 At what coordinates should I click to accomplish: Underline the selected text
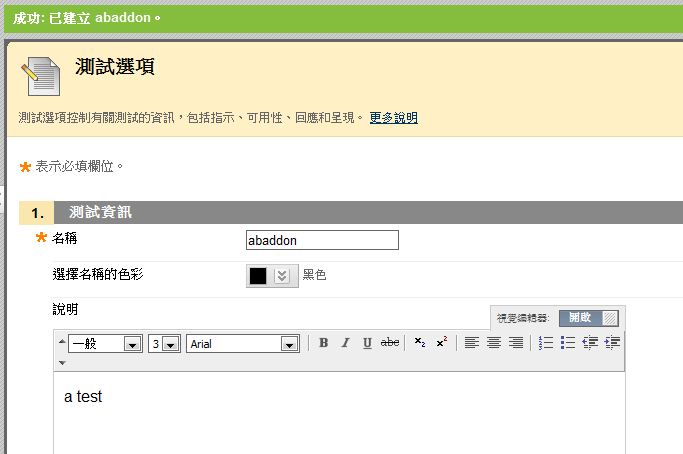pyautogui.click(x=367, y=343)
